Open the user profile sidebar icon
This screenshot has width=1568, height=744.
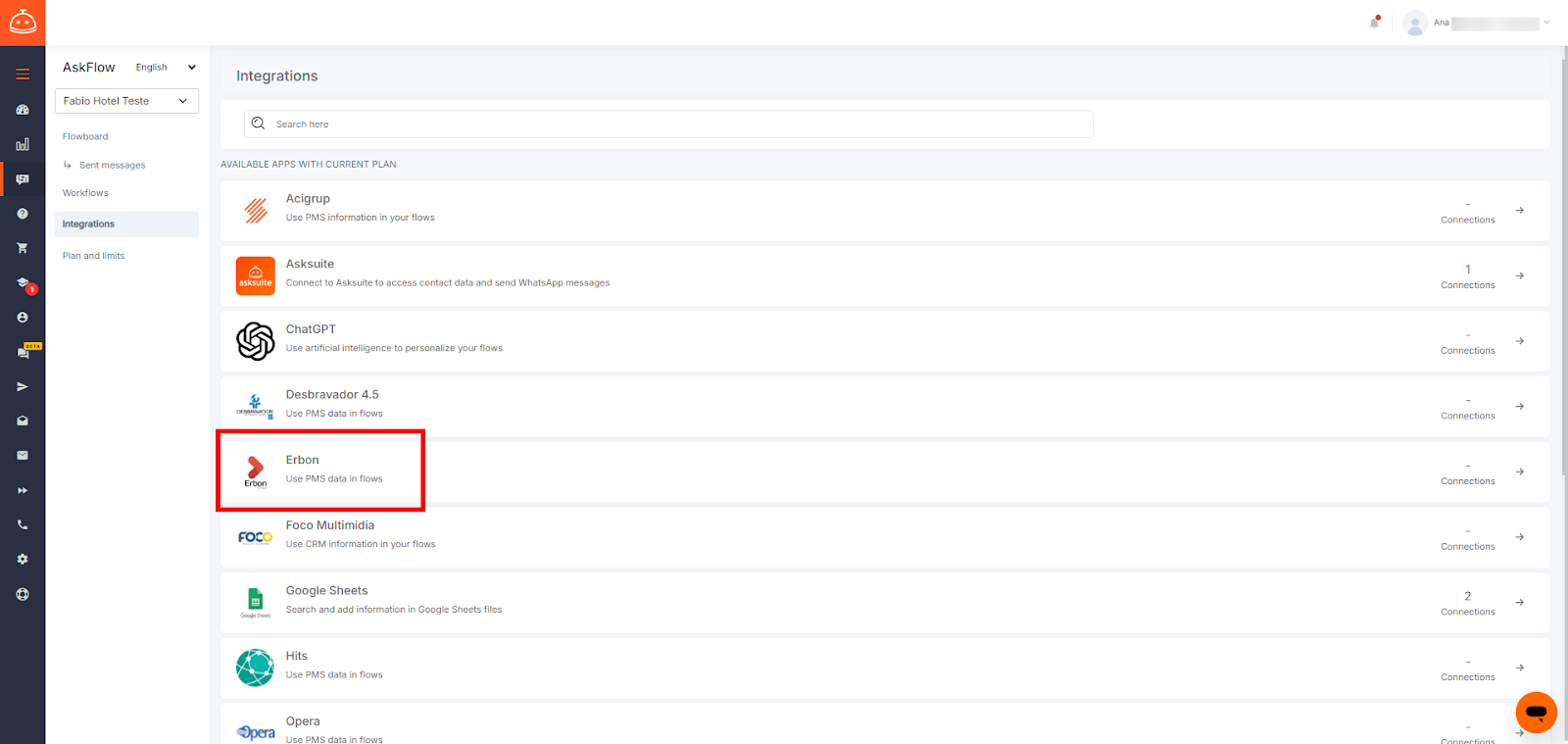(x=23, y=318)
